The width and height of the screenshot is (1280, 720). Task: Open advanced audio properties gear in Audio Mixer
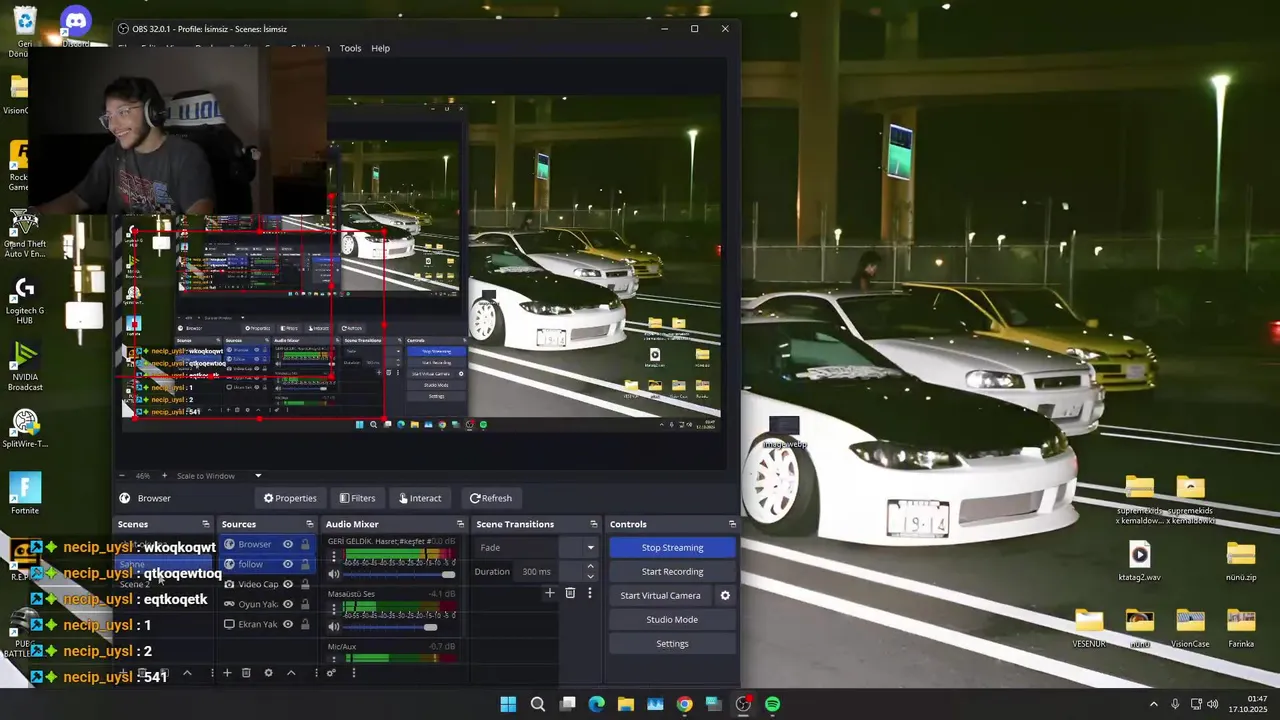click(x=331, y=673)
